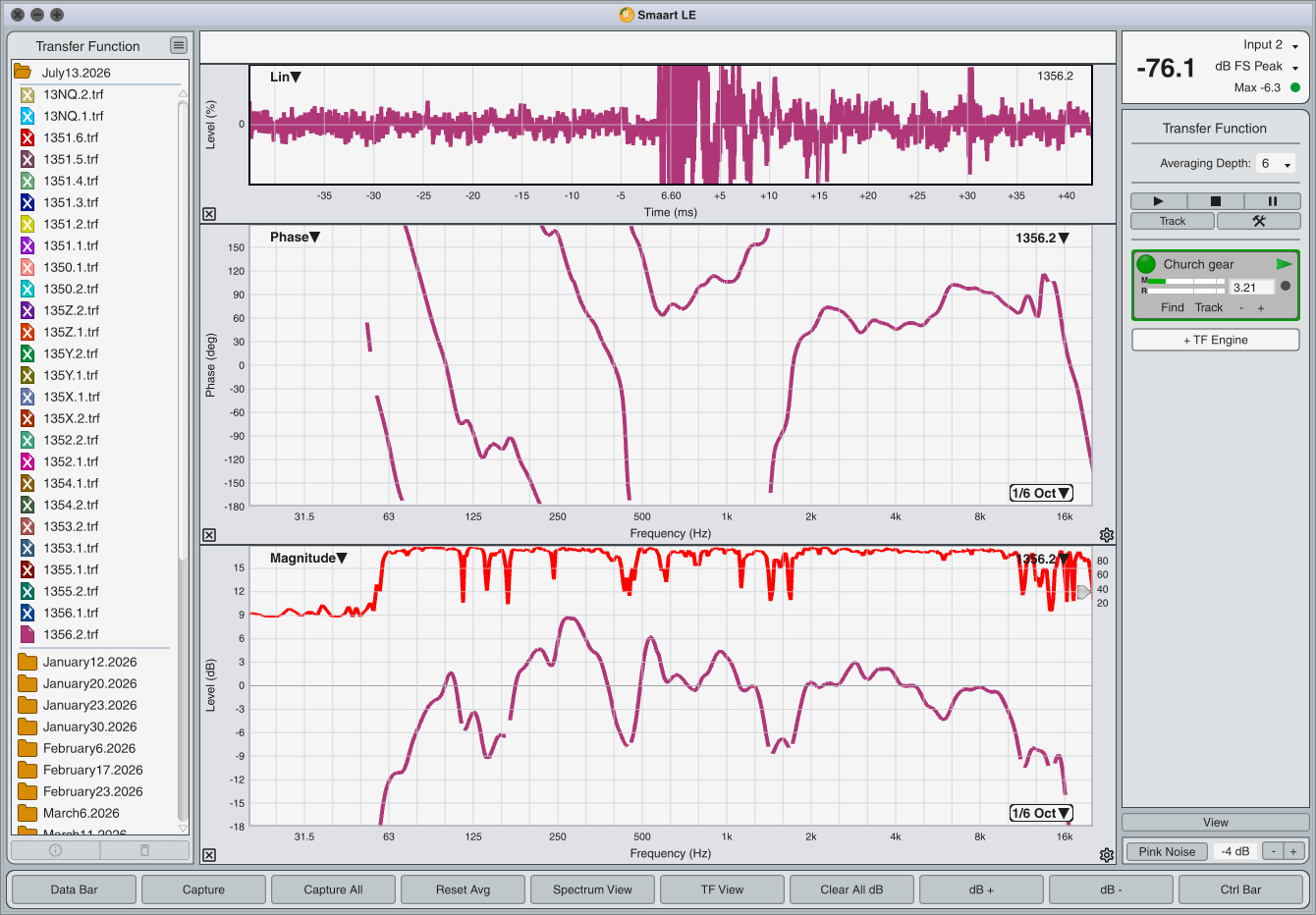Viewport: 1316px width, 915px height.
Task: Close the phase plot pane
Action: pyautogui.click(x=209, y=535)
